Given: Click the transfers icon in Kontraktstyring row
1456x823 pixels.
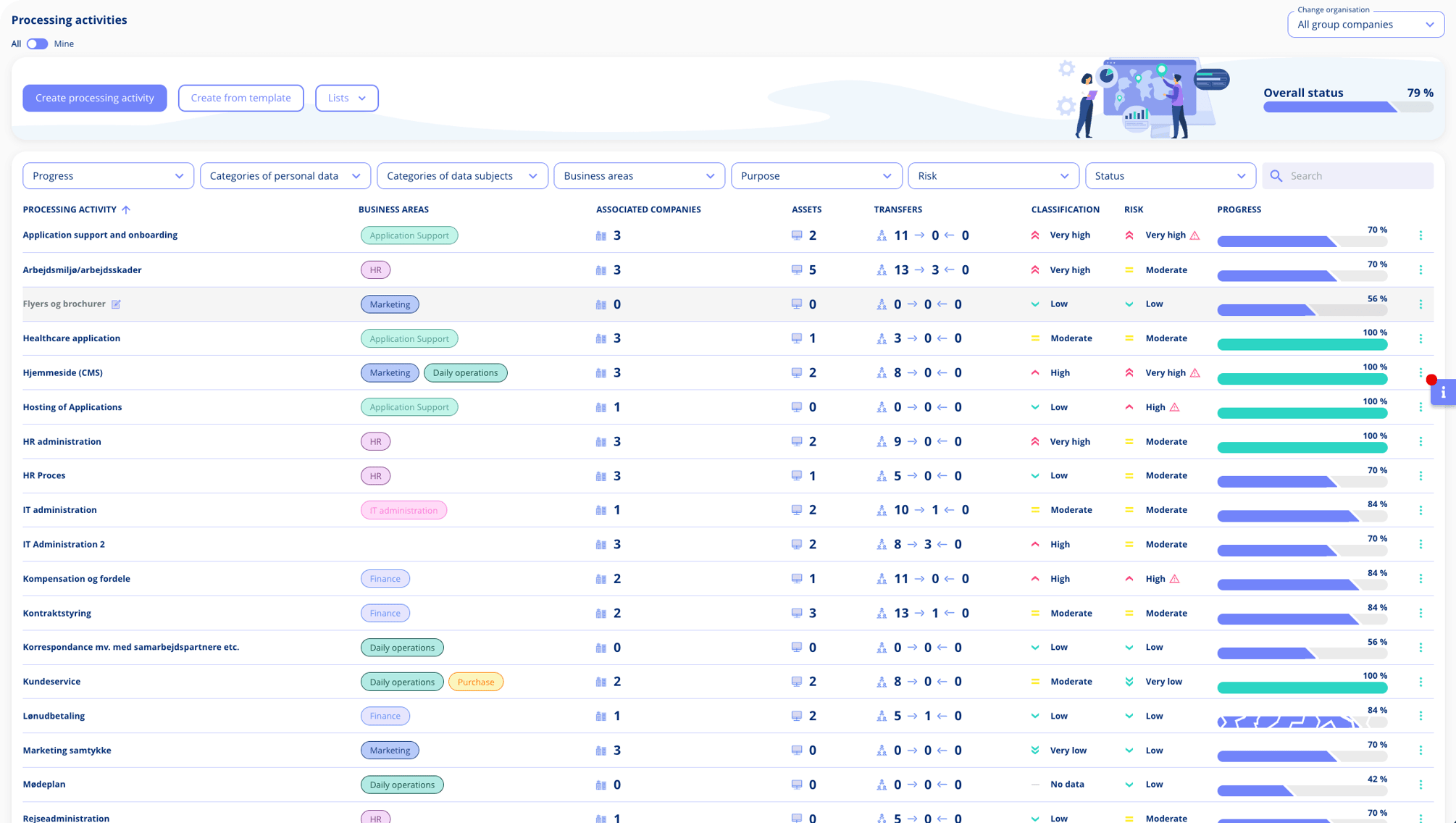Looking at the screenshot, I should coord(882,613).
